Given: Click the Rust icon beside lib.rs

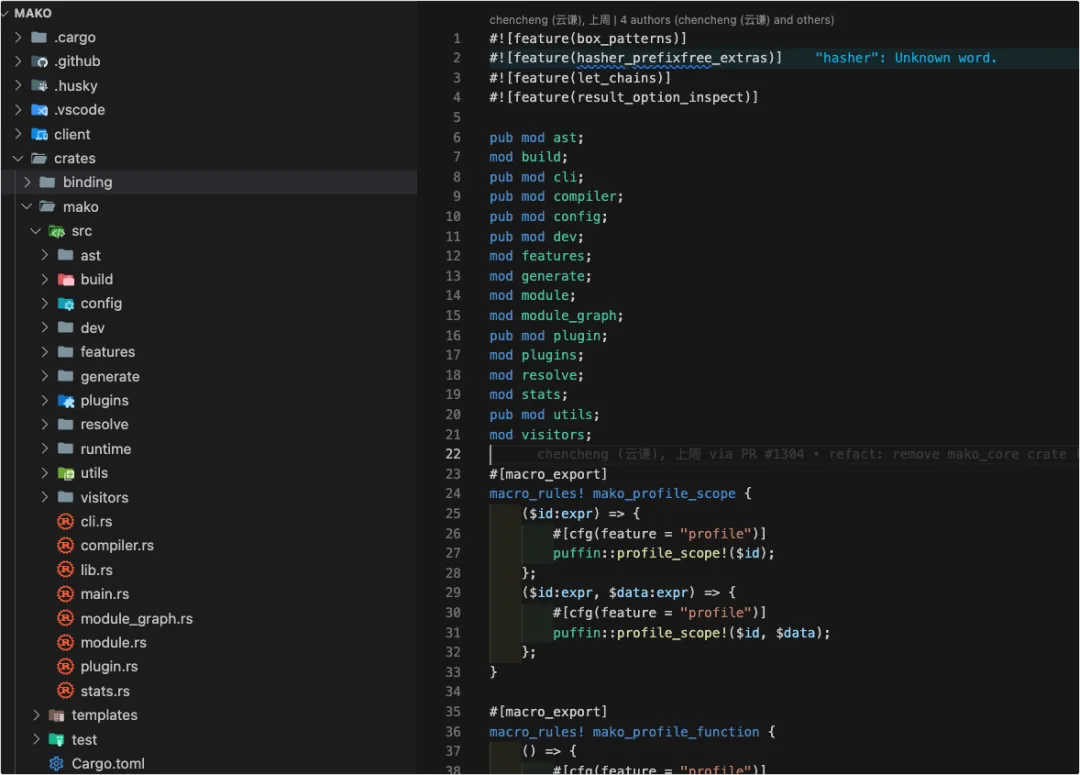Looking at the screenshot, I should click(x=65, y=570).
